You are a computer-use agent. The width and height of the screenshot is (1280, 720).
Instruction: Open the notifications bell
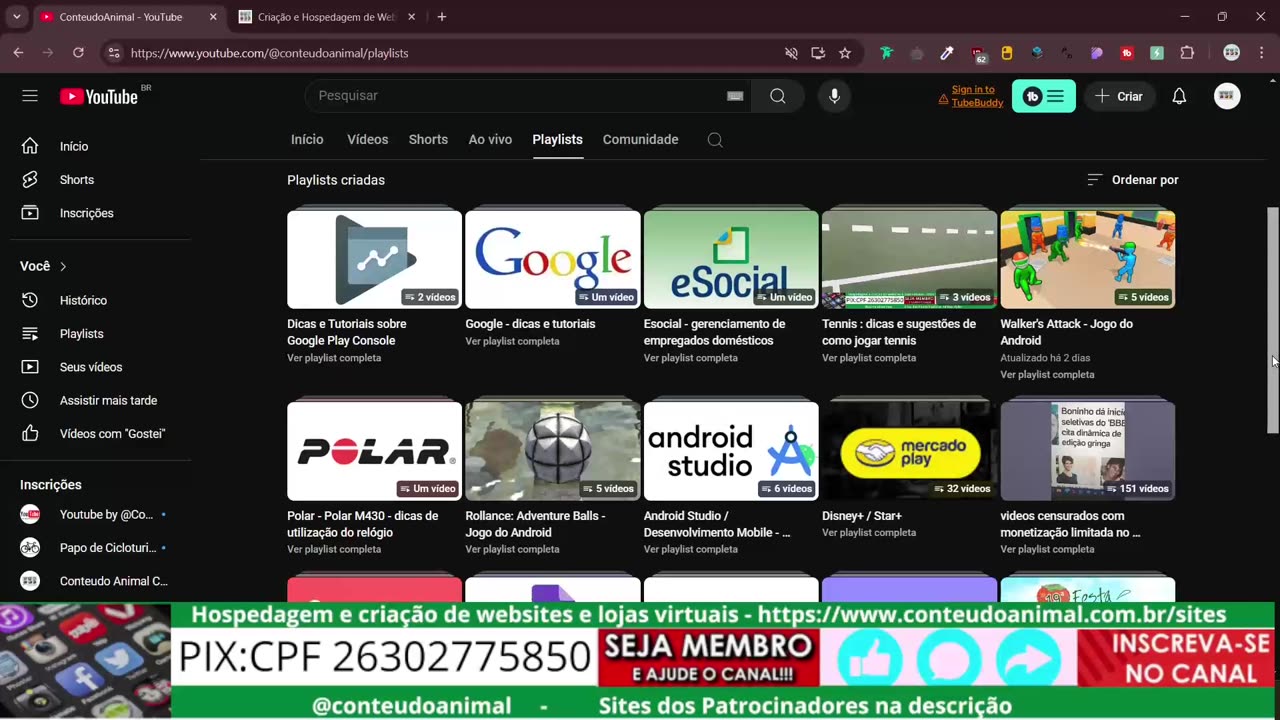1179,96
